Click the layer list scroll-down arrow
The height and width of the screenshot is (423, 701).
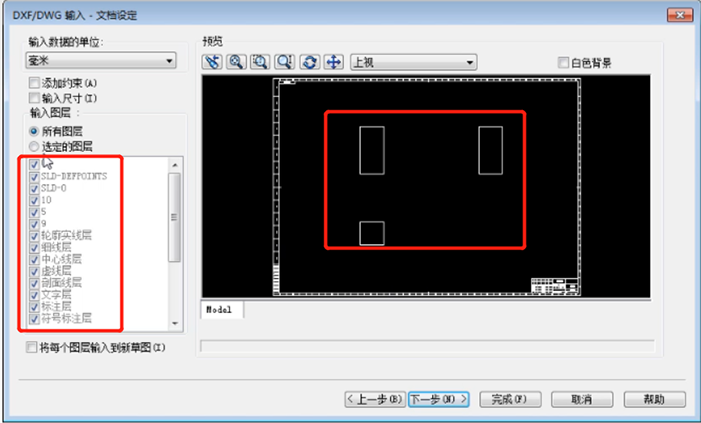click(x=174, y=324)
